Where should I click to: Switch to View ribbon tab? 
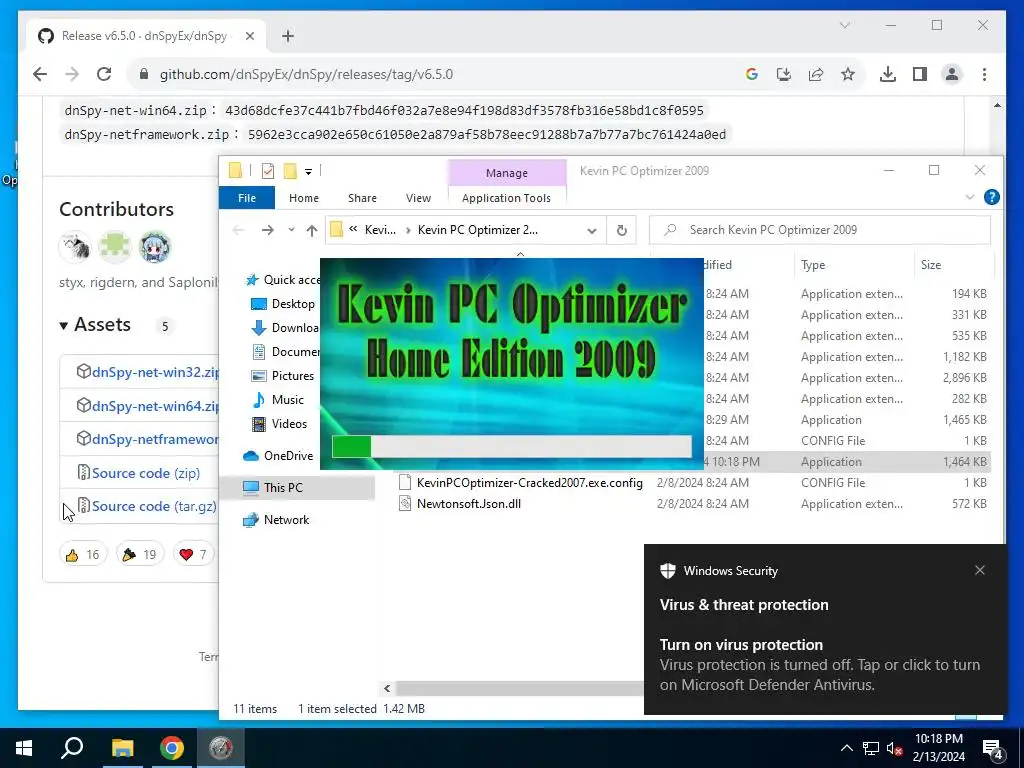coord(418,198)
